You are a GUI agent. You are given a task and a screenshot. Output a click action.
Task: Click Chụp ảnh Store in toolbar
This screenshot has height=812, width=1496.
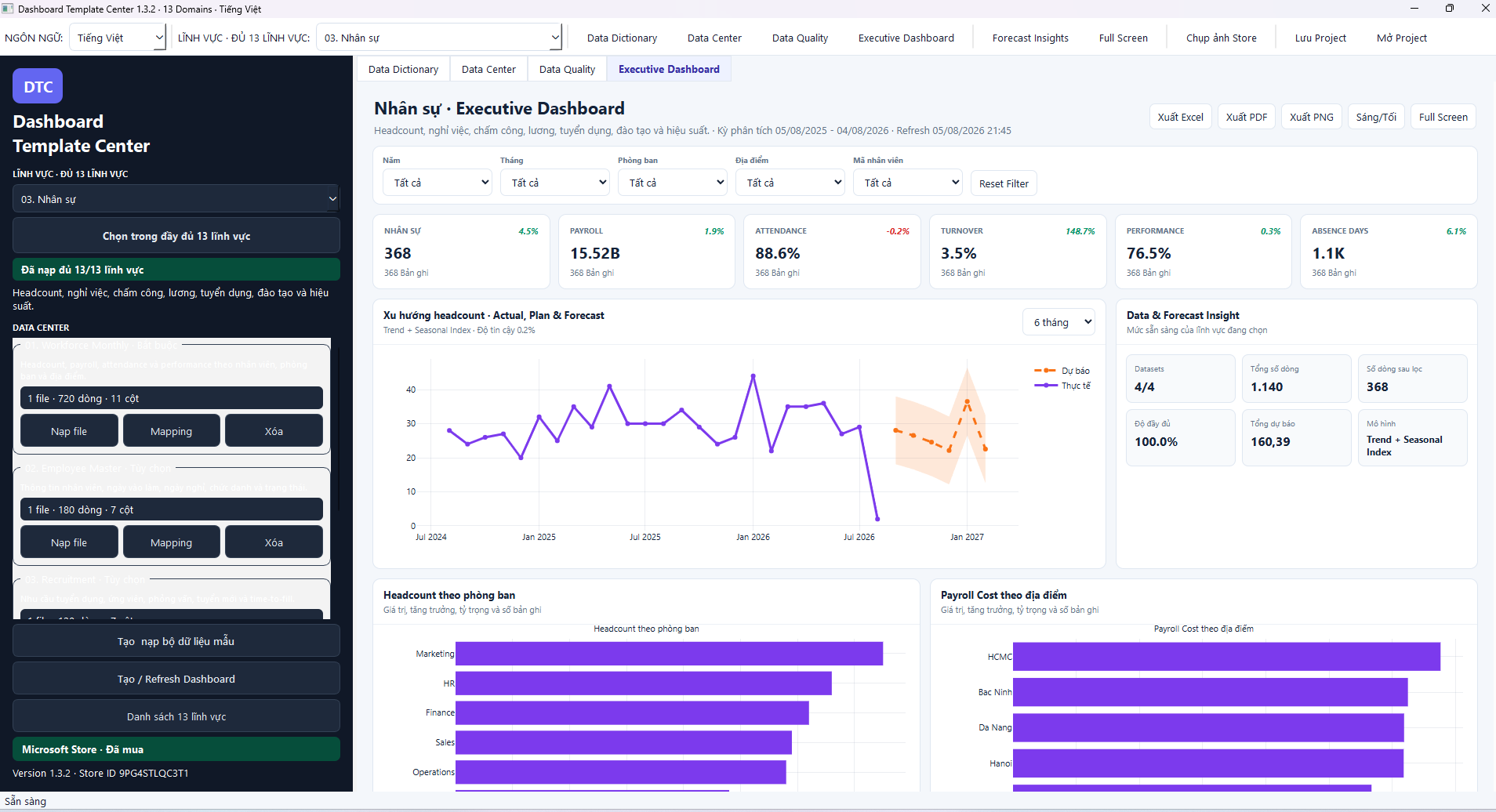pyautogui.click(x=1221, y=38)
